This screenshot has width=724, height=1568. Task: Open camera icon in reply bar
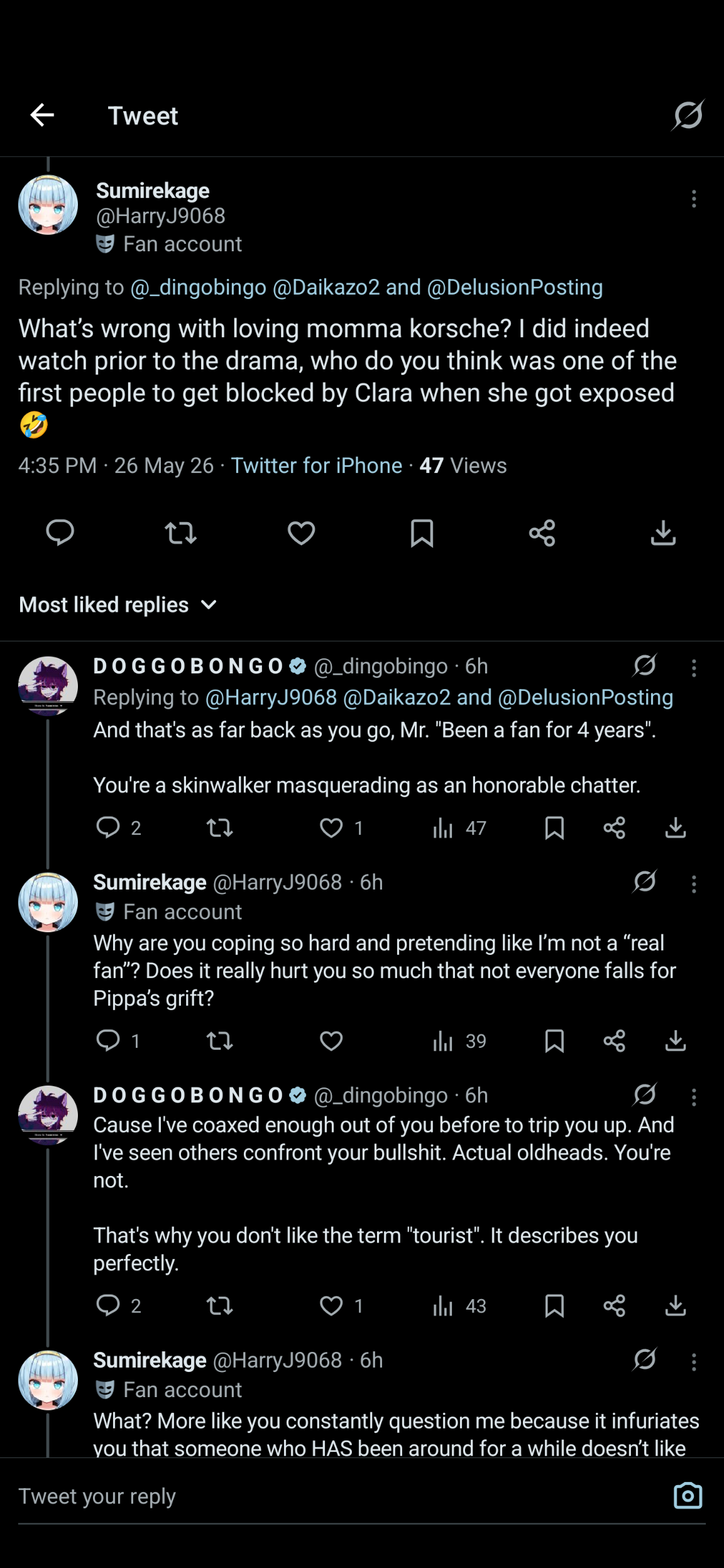(x=688, y=1495)
